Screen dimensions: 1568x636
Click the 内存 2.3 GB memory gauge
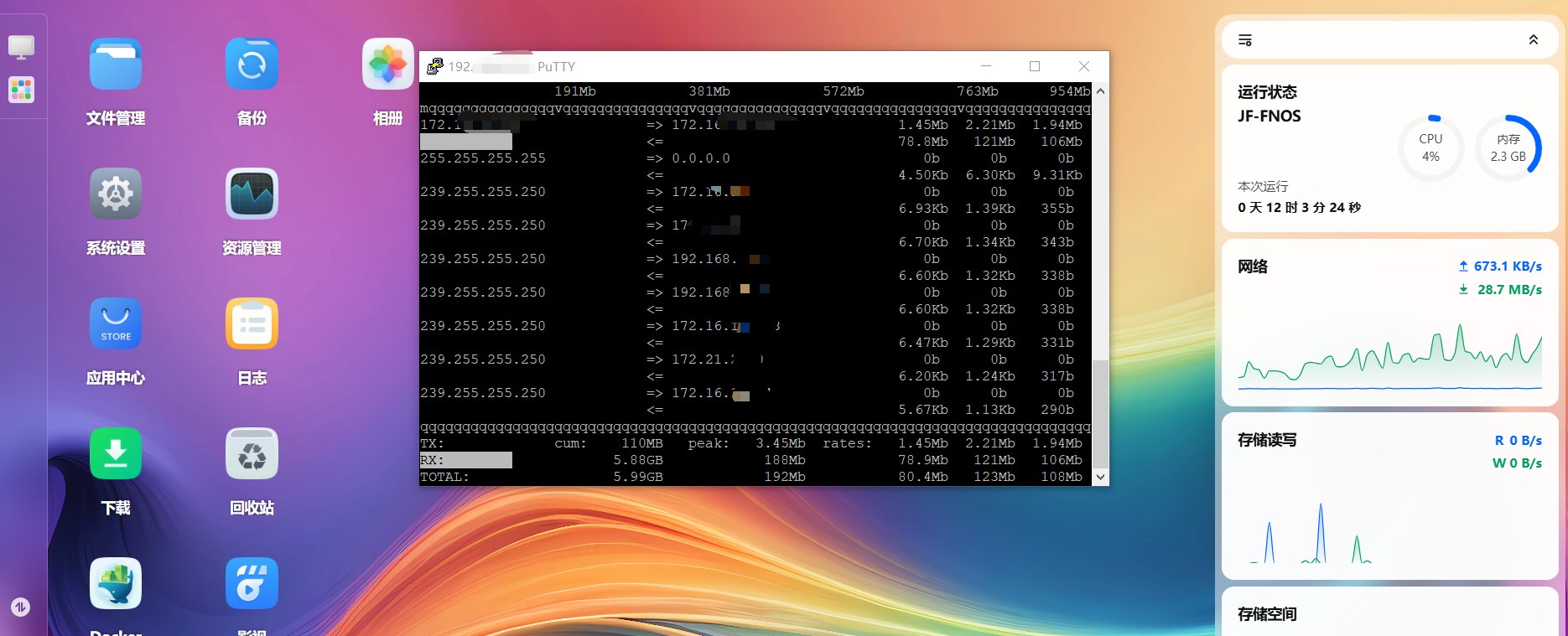click(x=1508, y=147)
